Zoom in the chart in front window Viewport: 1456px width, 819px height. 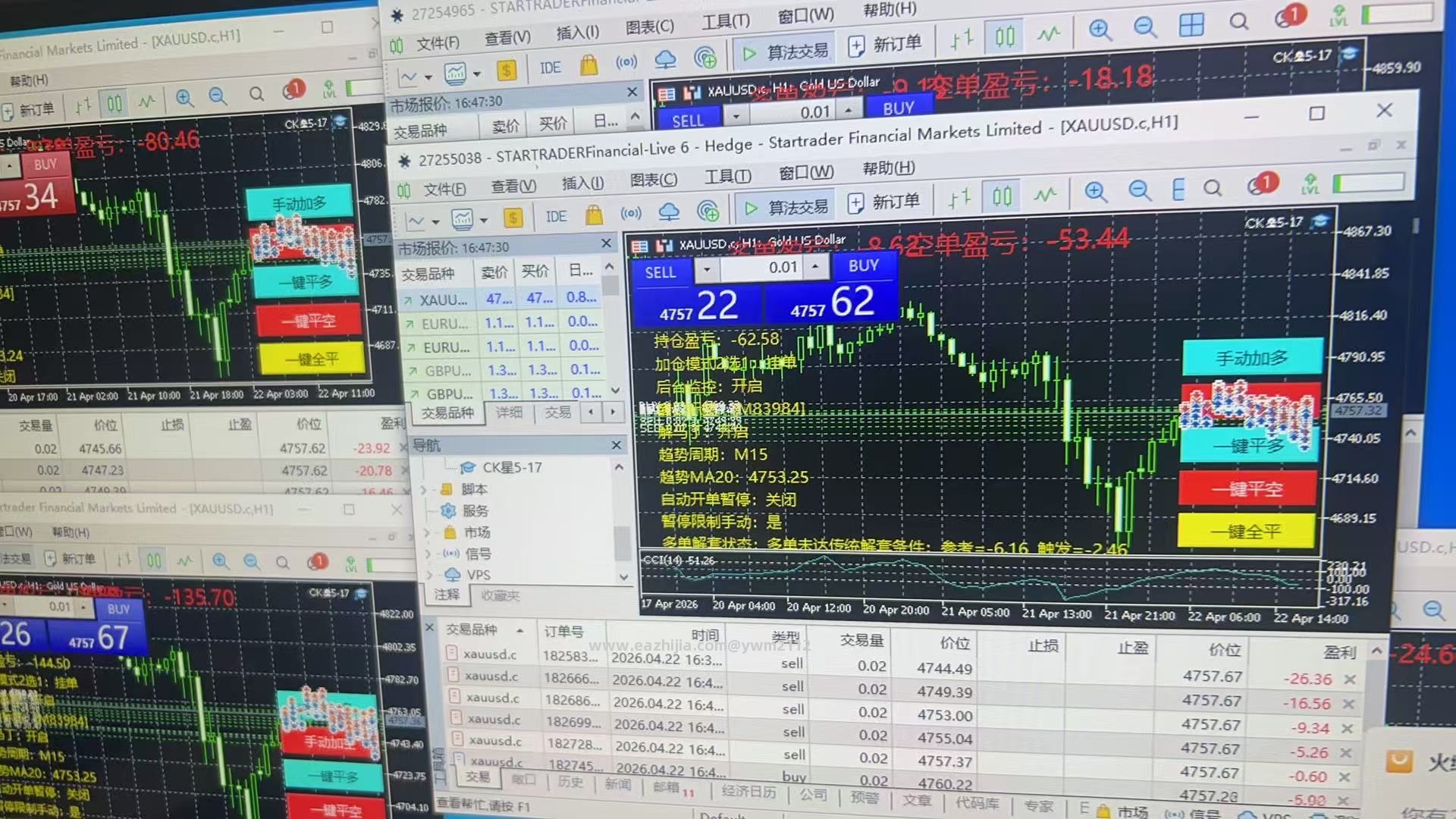(x=1096, y=191)
